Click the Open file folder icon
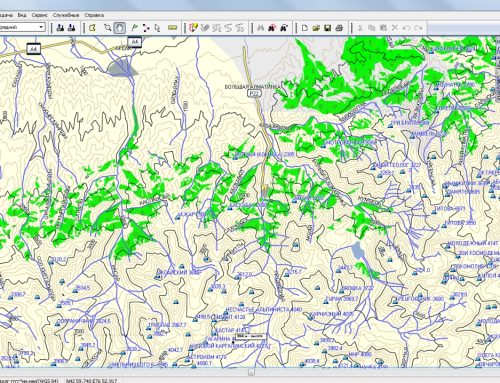 316,28
